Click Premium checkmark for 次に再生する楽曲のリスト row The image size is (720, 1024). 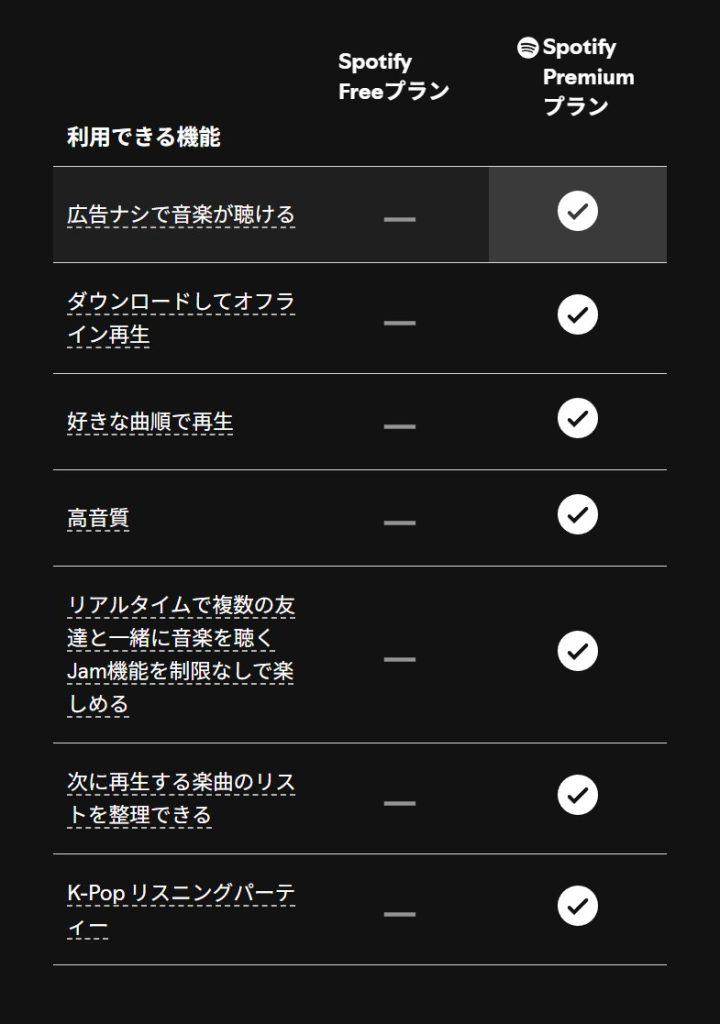pyautogui.click(x=578, y=795)
